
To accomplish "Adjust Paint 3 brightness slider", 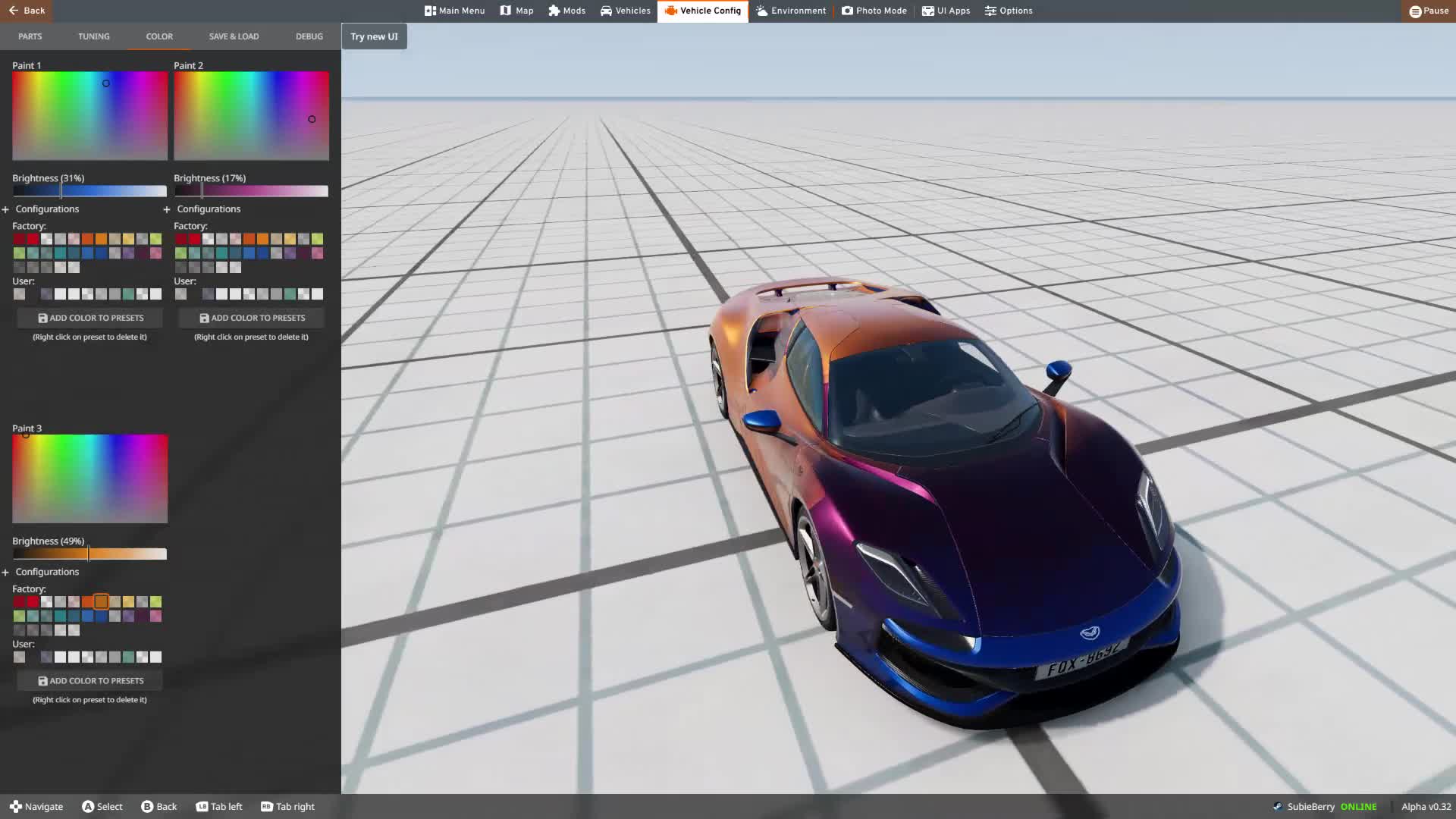I will point(89,554).
